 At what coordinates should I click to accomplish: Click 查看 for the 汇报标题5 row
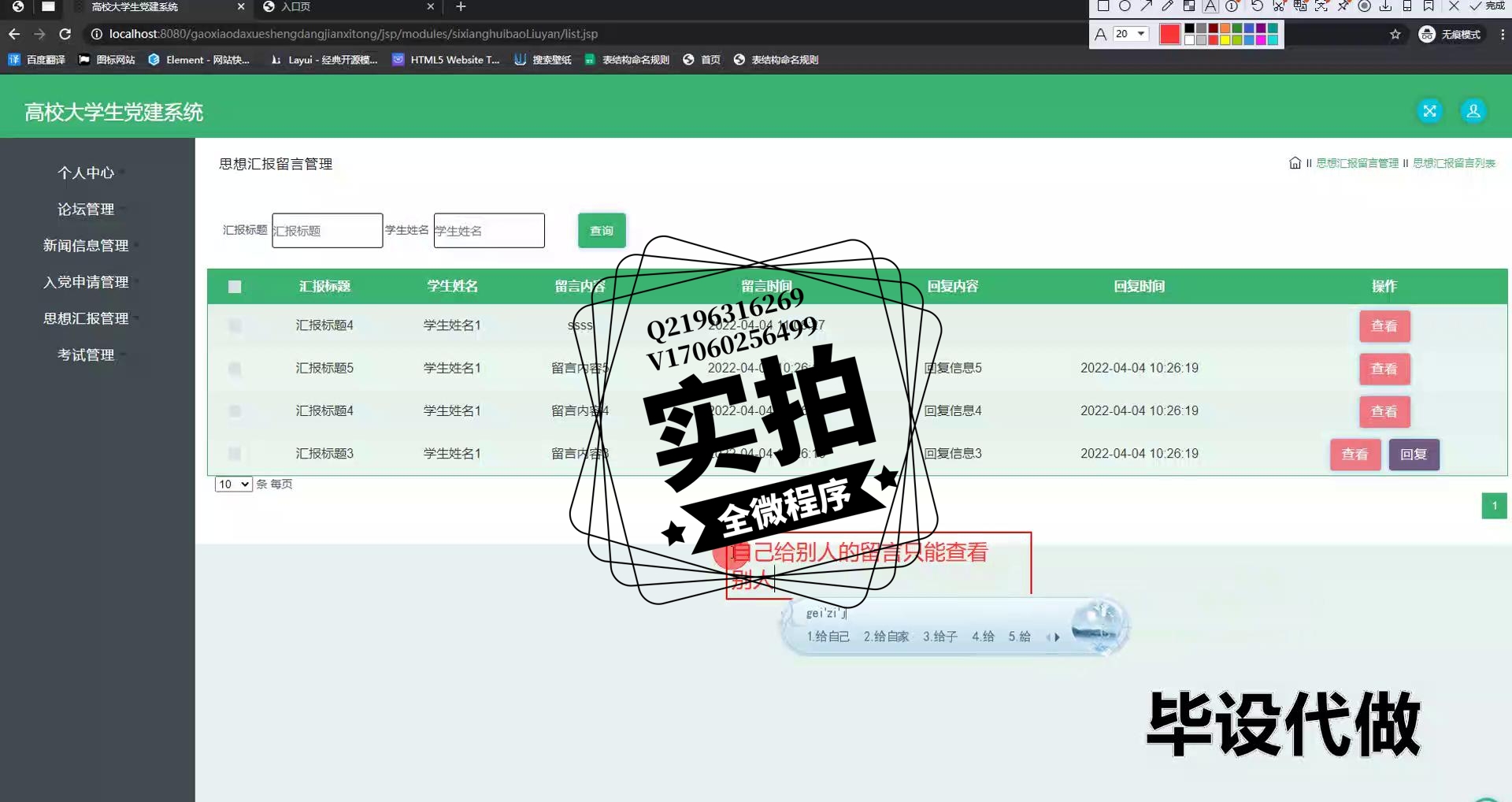(1384, 369)
